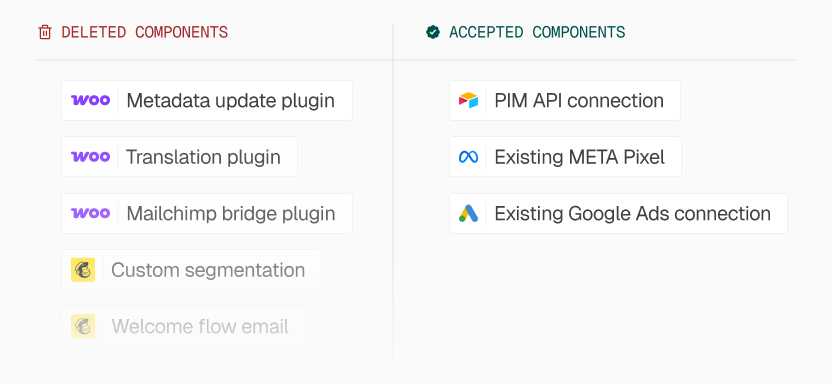Select the Translation plugin chip
The height and width of the screenshot is (384, 832).
[179, 156]
